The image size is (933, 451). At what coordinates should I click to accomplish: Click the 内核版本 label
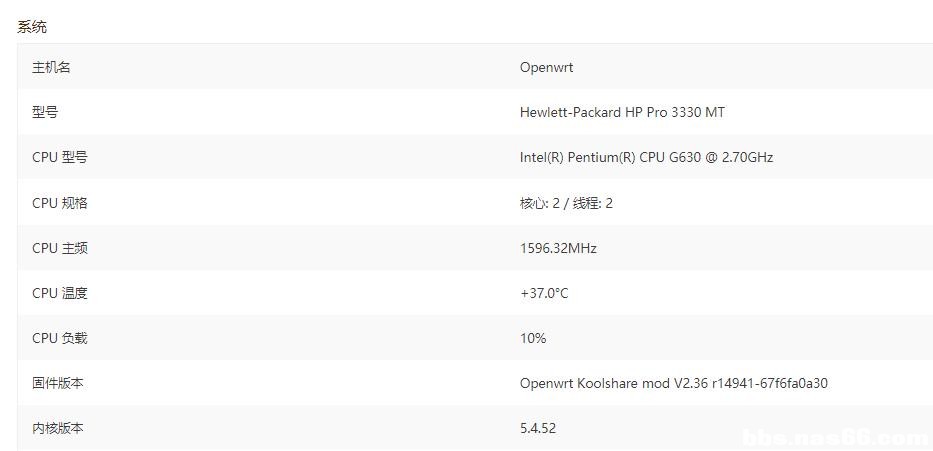pyautogui.click(x=58, y=428)
